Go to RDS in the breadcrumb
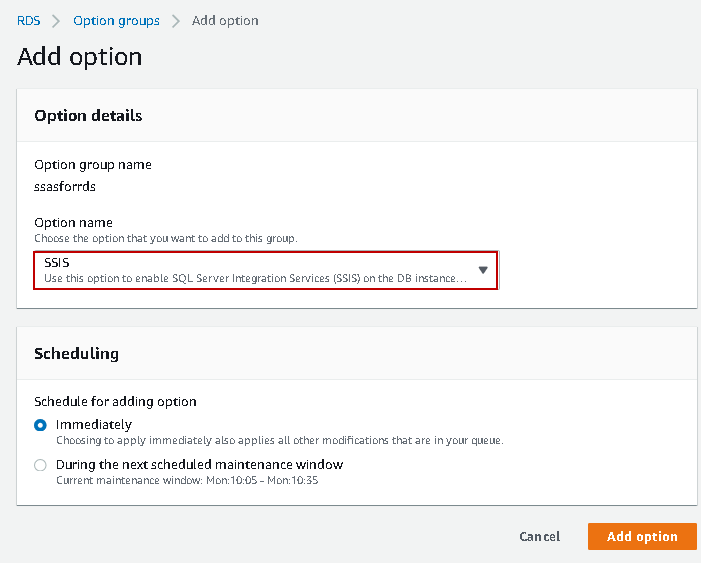 point(29,20)
